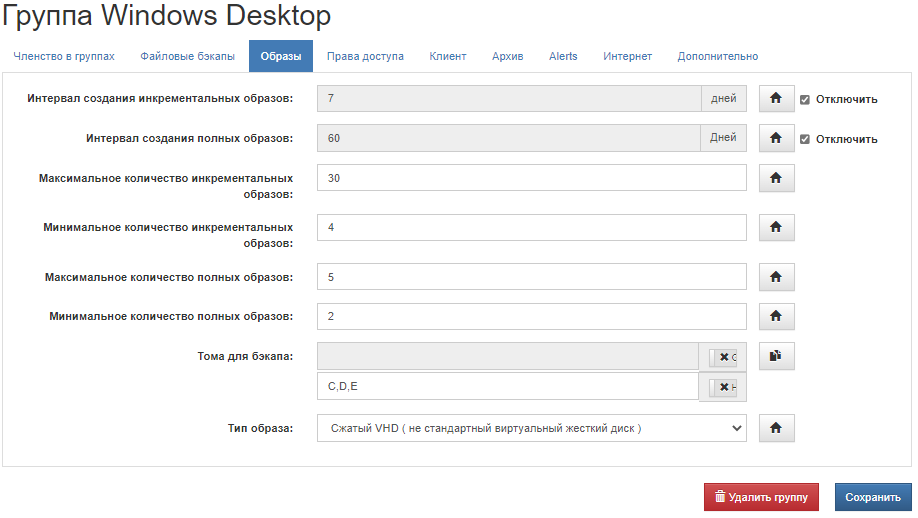Image resolution: width=918 pixels, height=518 pixels.
Task: Click maximum full images field with 5
Action: (x=532, y=277)
